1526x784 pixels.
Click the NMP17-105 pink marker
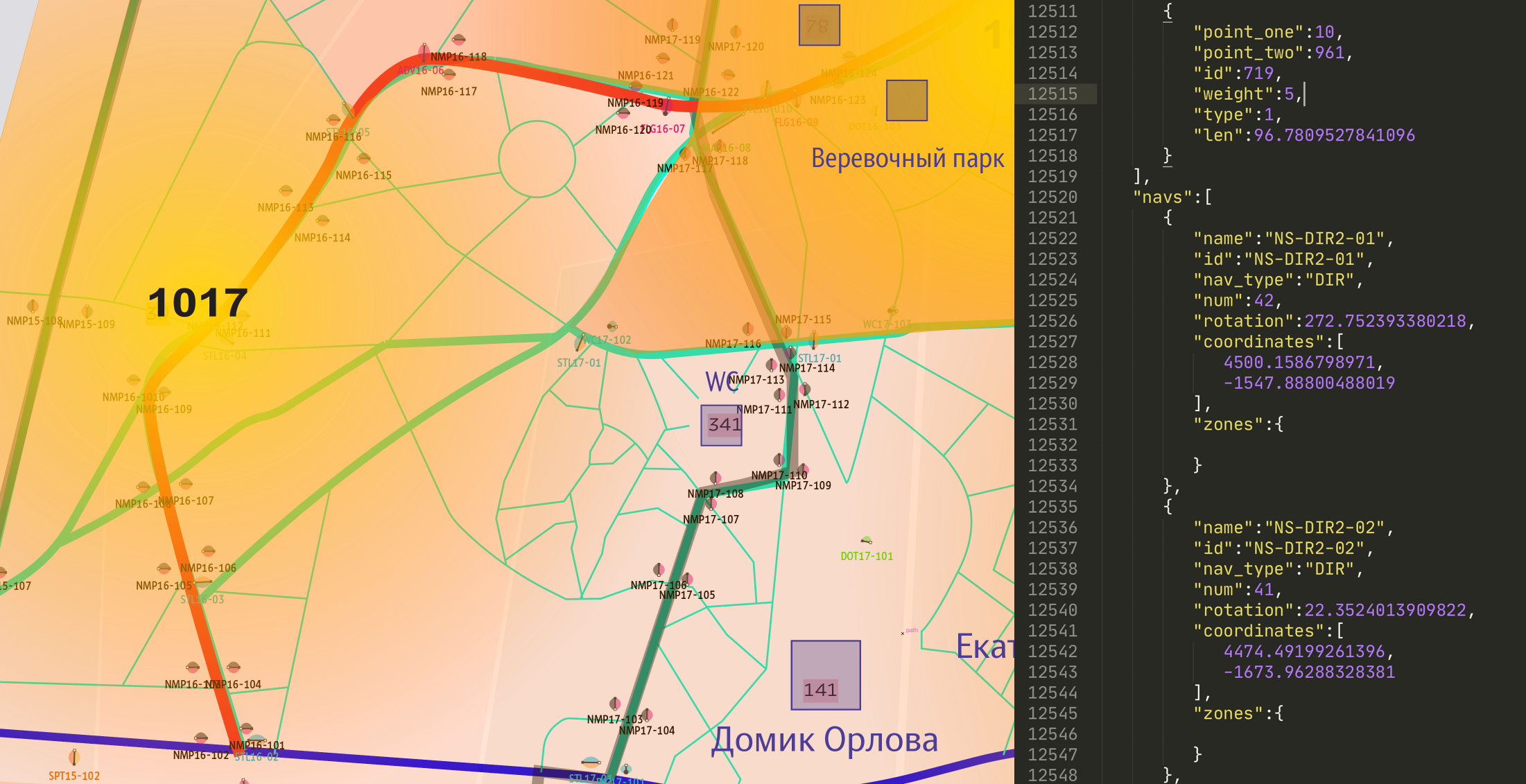(687, 579)
